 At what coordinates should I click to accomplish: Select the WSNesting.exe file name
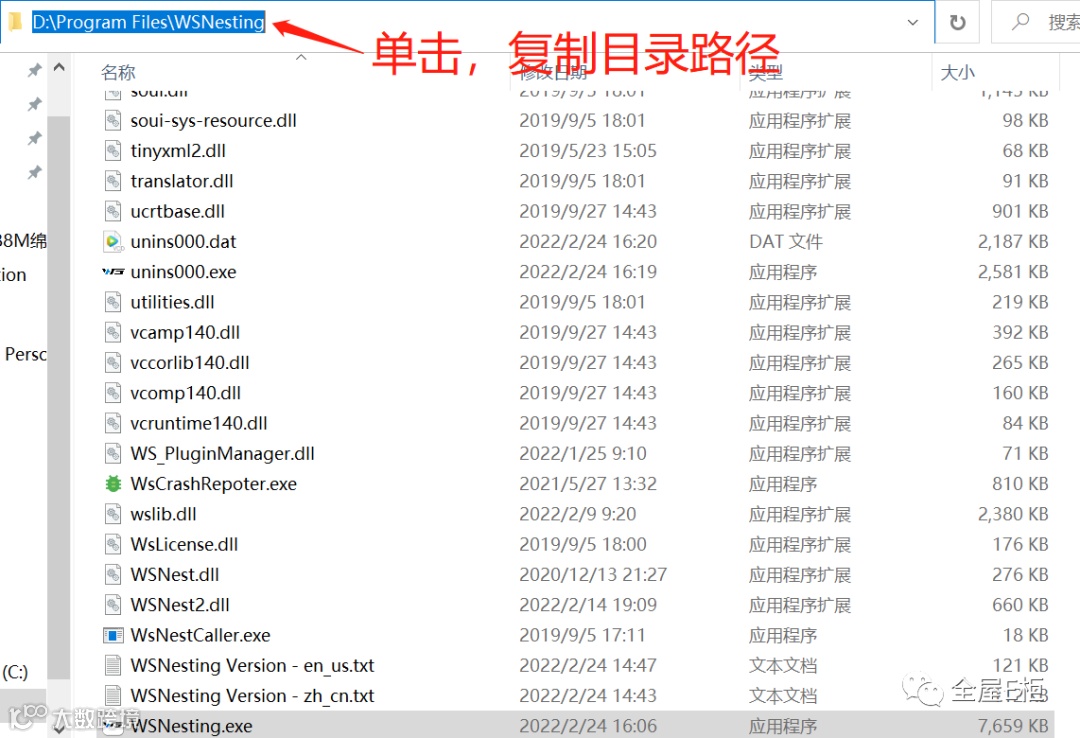click(191, 726)
